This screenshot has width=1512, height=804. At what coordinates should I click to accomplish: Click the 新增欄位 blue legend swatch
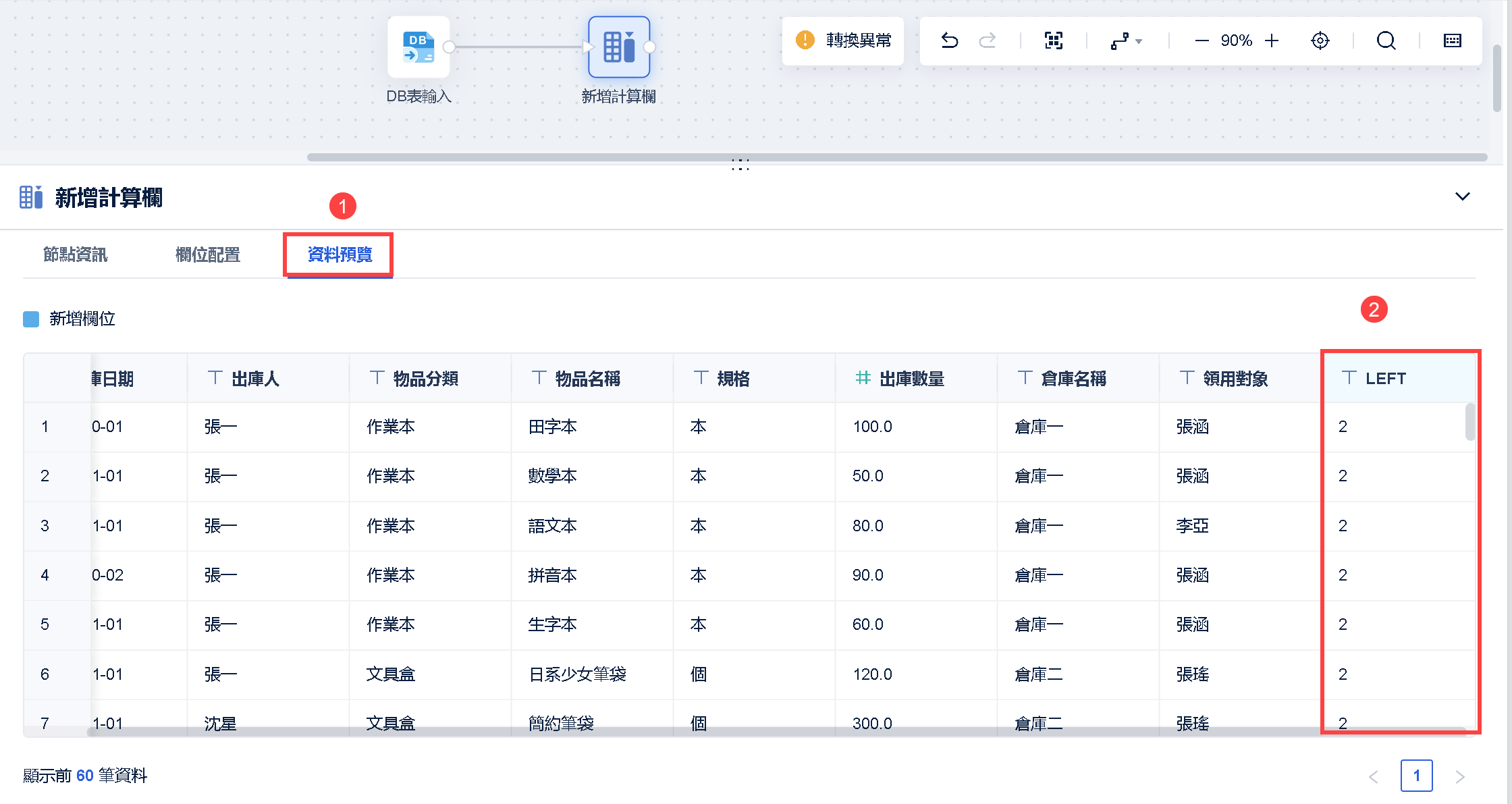point(31,319)
